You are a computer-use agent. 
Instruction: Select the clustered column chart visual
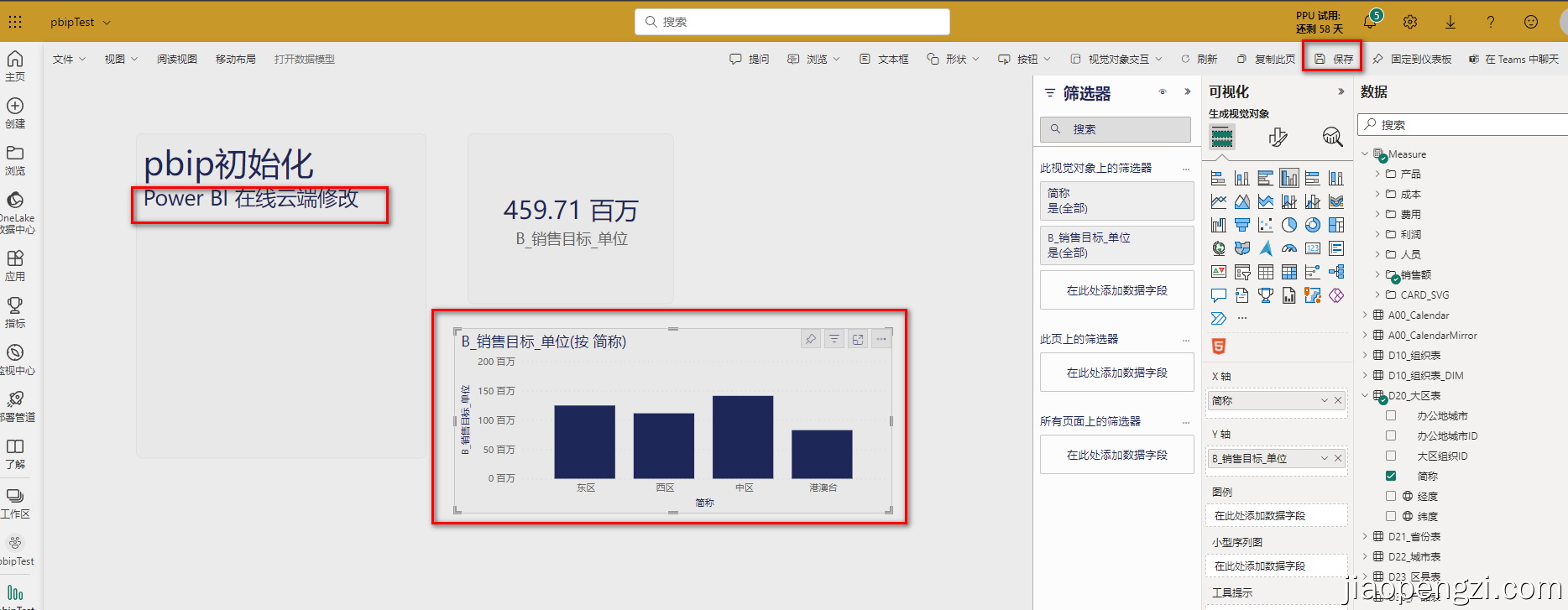pos(1289,178)
